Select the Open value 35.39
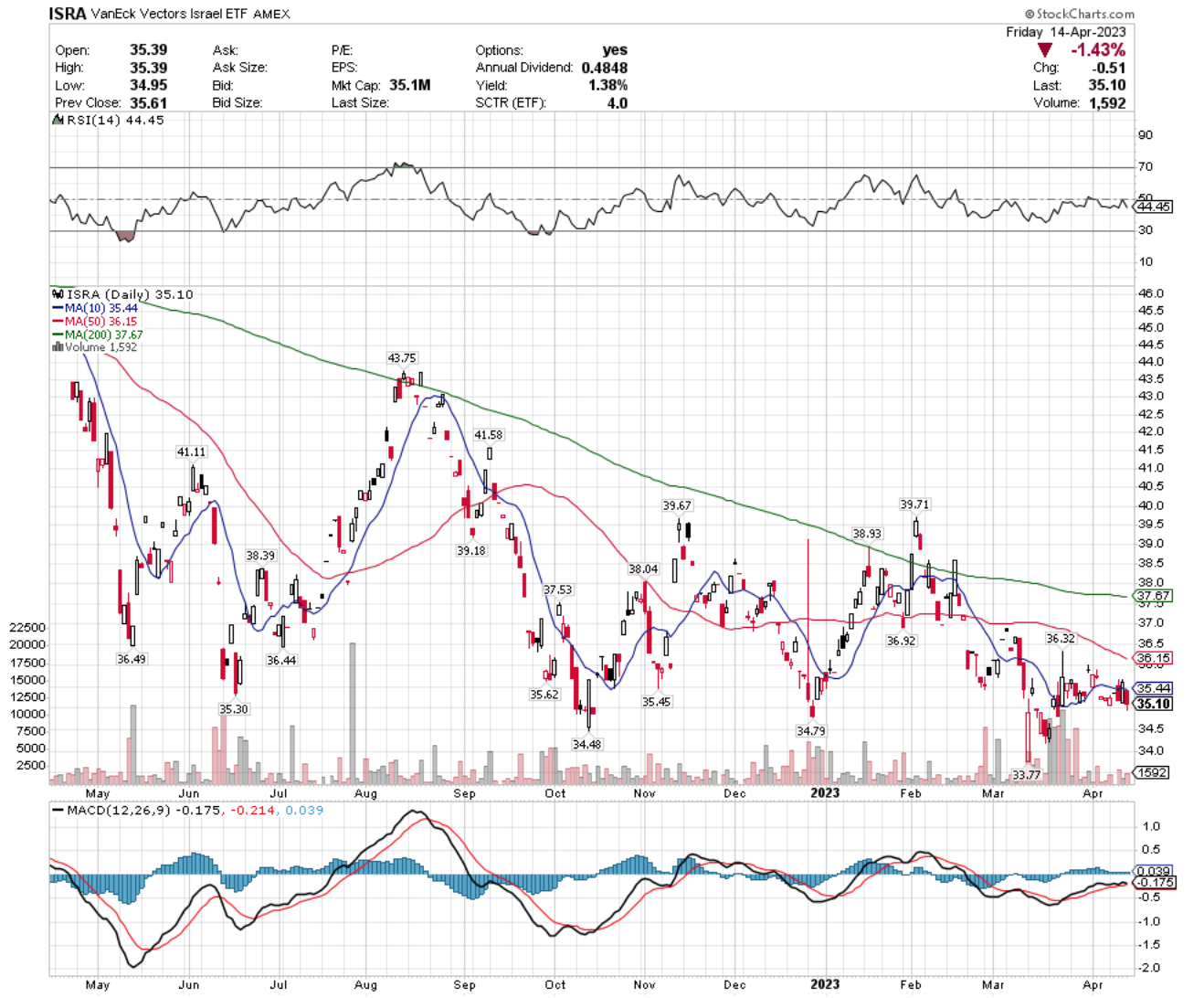 (x=148, y=50)
